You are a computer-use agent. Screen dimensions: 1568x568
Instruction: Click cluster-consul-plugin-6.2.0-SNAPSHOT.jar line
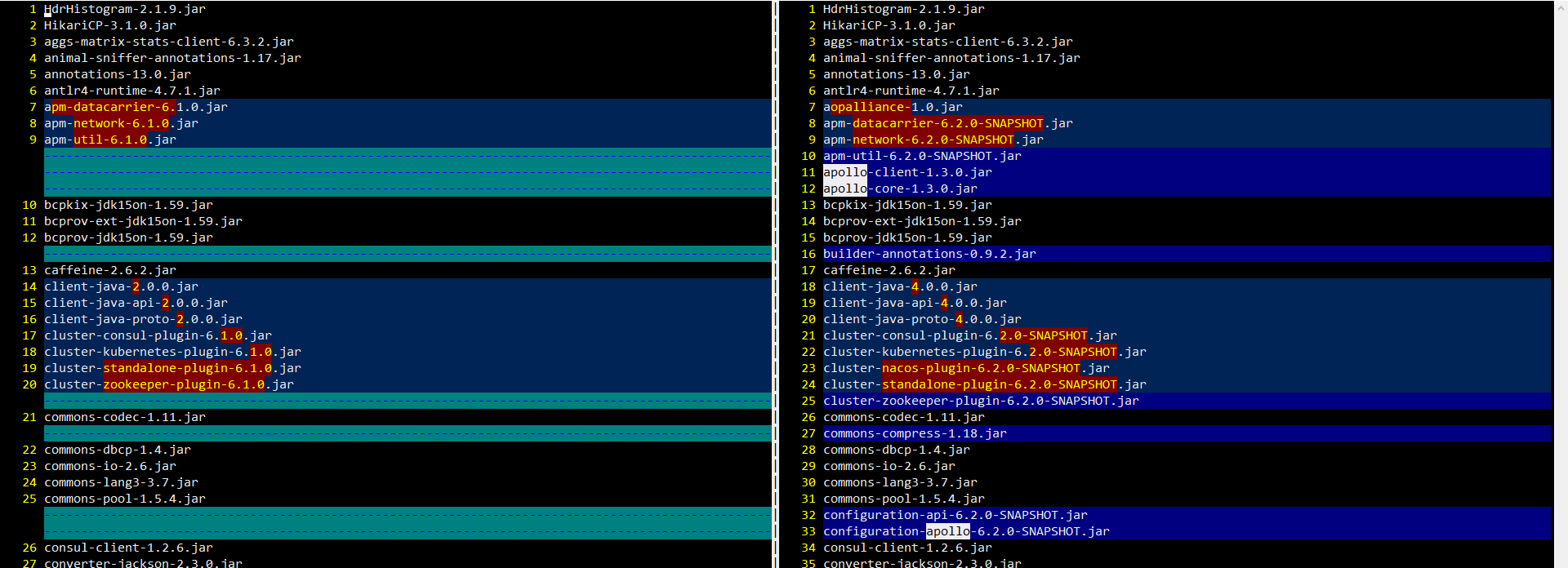click(970, 335)
